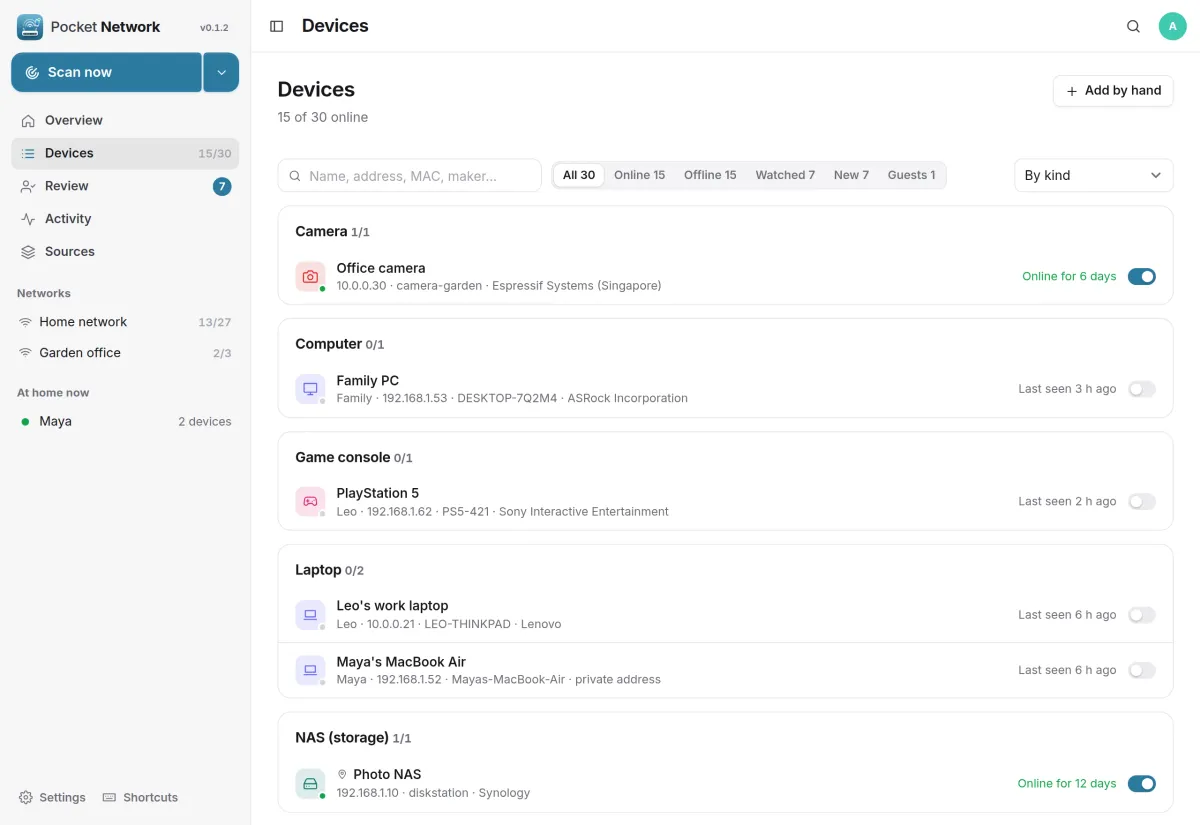Open the Garden office network
The width and height of the screenshot is (1200, 825).
coord(125,353)
